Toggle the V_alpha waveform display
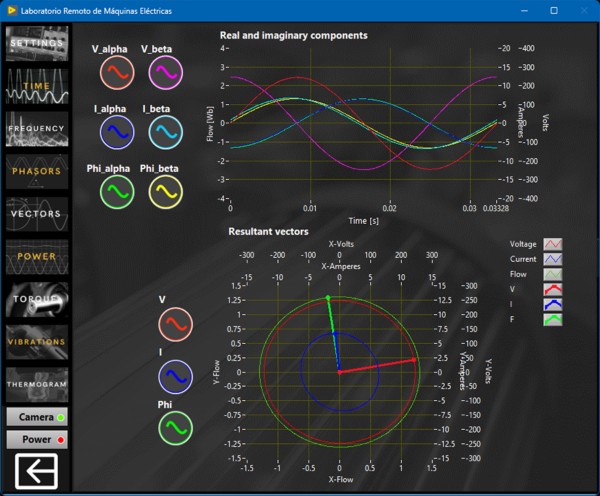The image size is (600, 496). (x=117, y=73)
